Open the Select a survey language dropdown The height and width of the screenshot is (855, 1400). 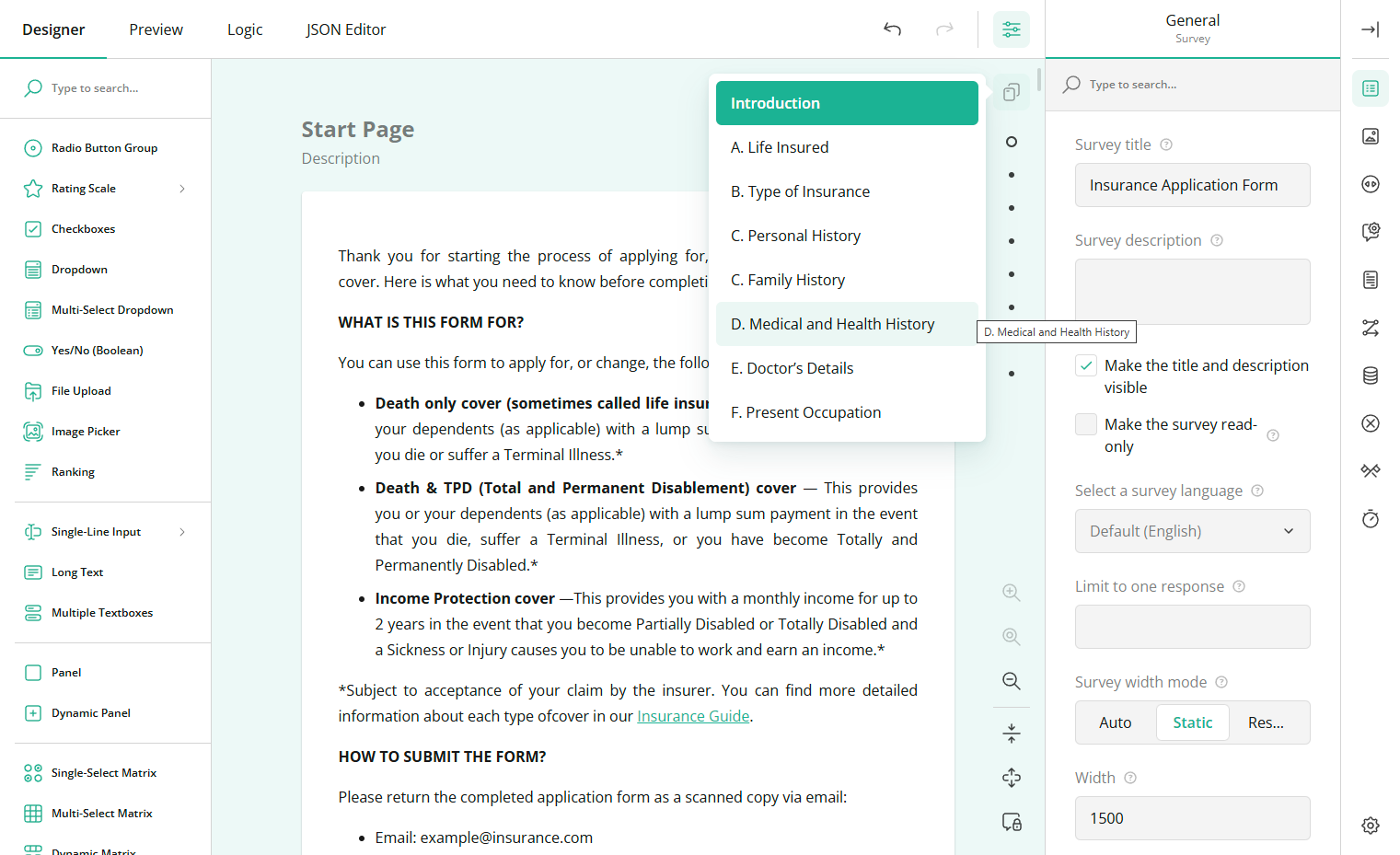[x=1193, y=531]
